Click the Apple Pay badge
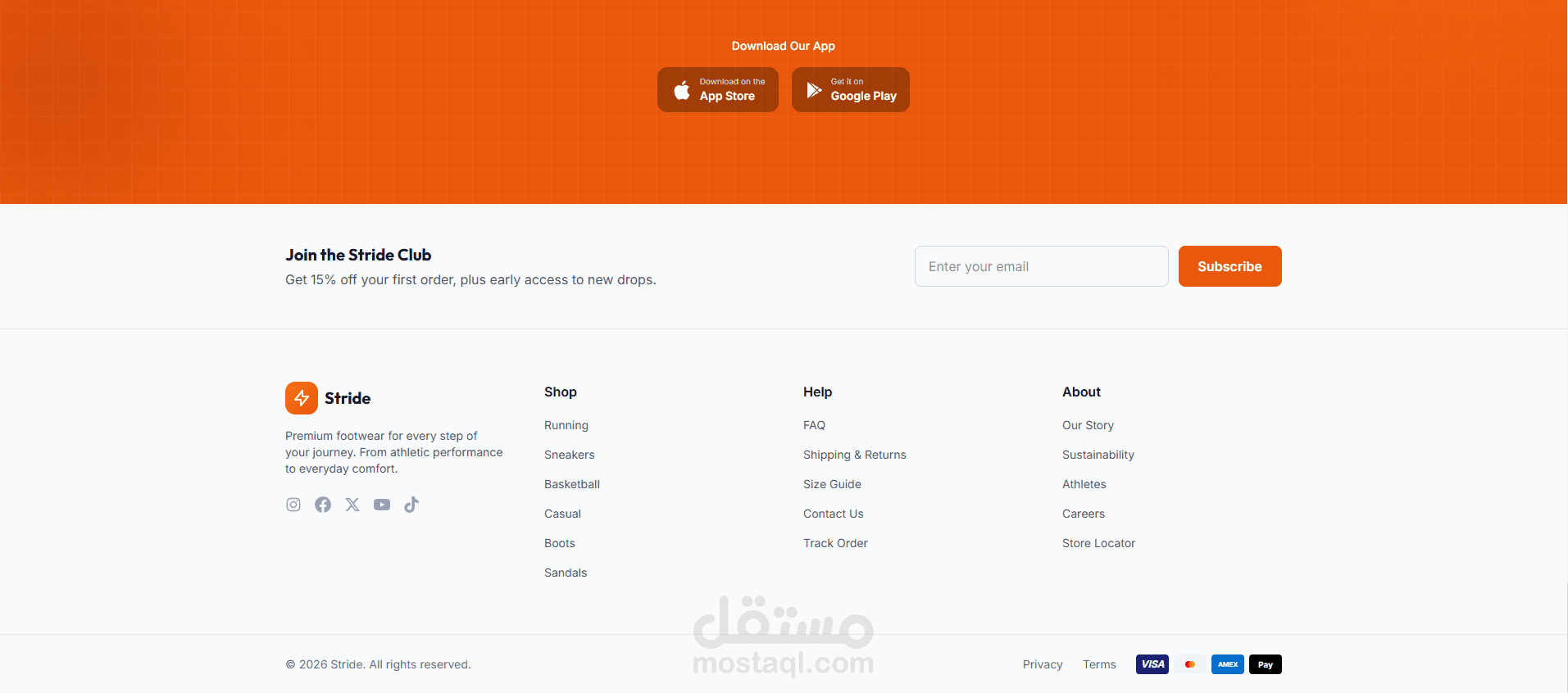The height and width of the screenshot is (693, 1568). pos(1266,664)
